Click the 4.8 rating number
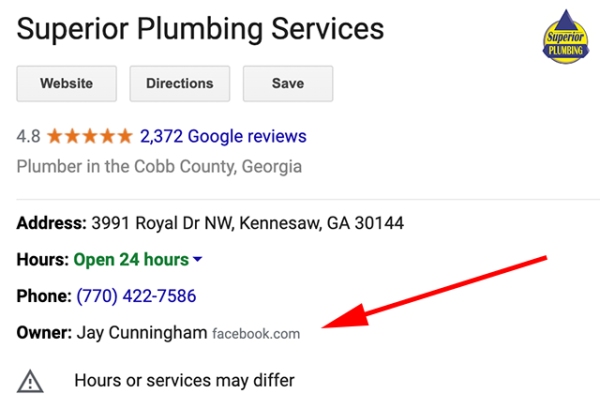600x409 pixels. 28,136
